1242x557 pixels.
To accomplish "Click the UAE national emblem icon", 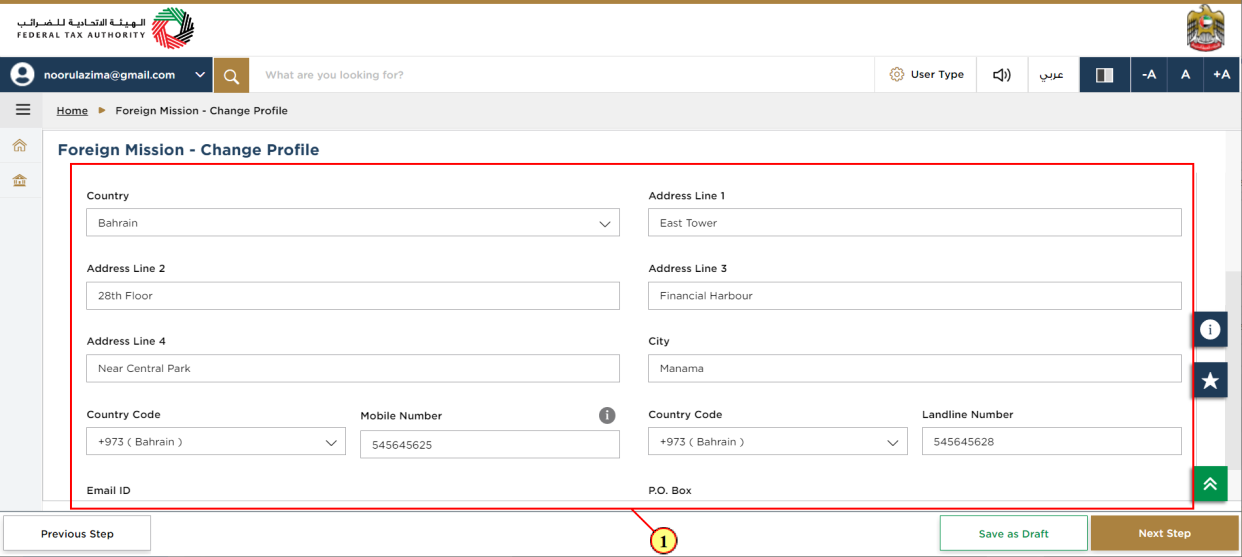I will [1206, 28].
